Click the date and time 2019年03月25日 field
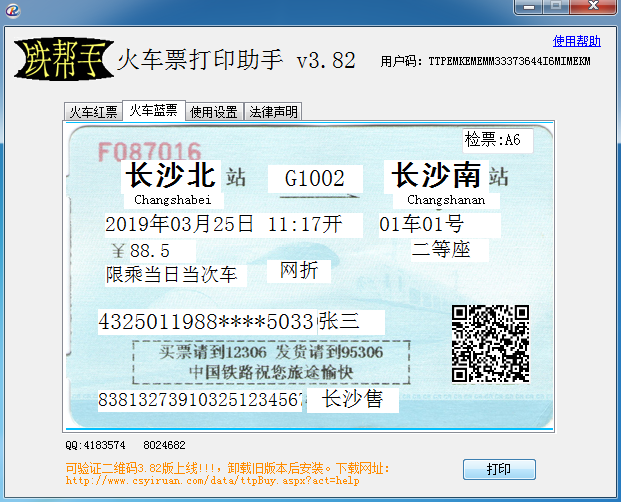The height and width of the screenshot is (502, 621). 234,225
